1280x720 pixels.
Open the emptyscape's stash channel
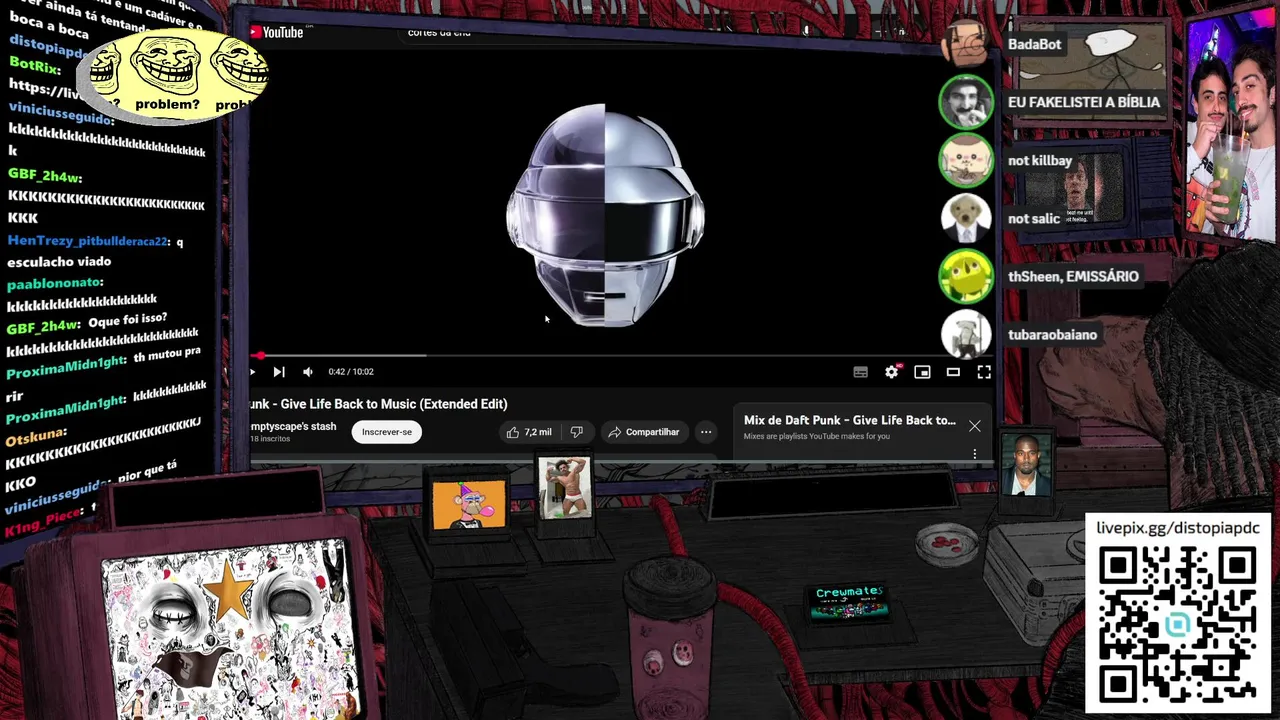[x=293, y=426]
